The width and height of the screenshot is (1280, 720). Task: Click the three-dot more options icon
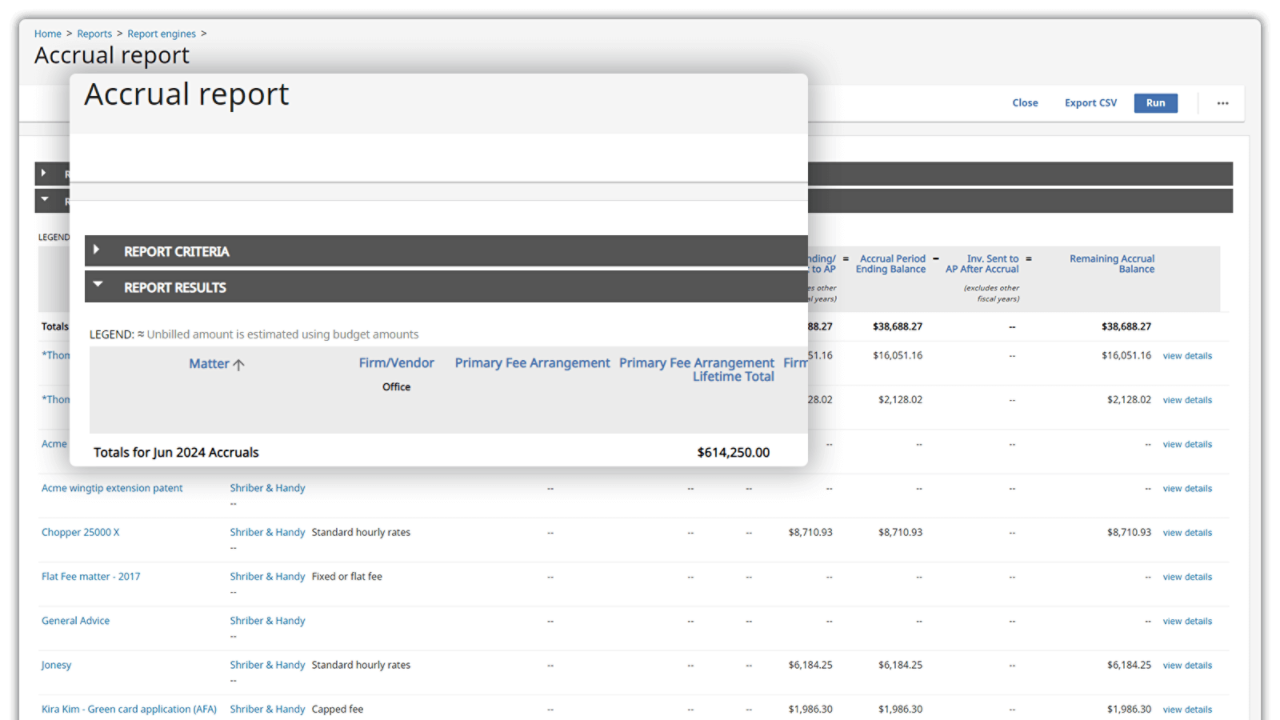tap(1222, 103)
